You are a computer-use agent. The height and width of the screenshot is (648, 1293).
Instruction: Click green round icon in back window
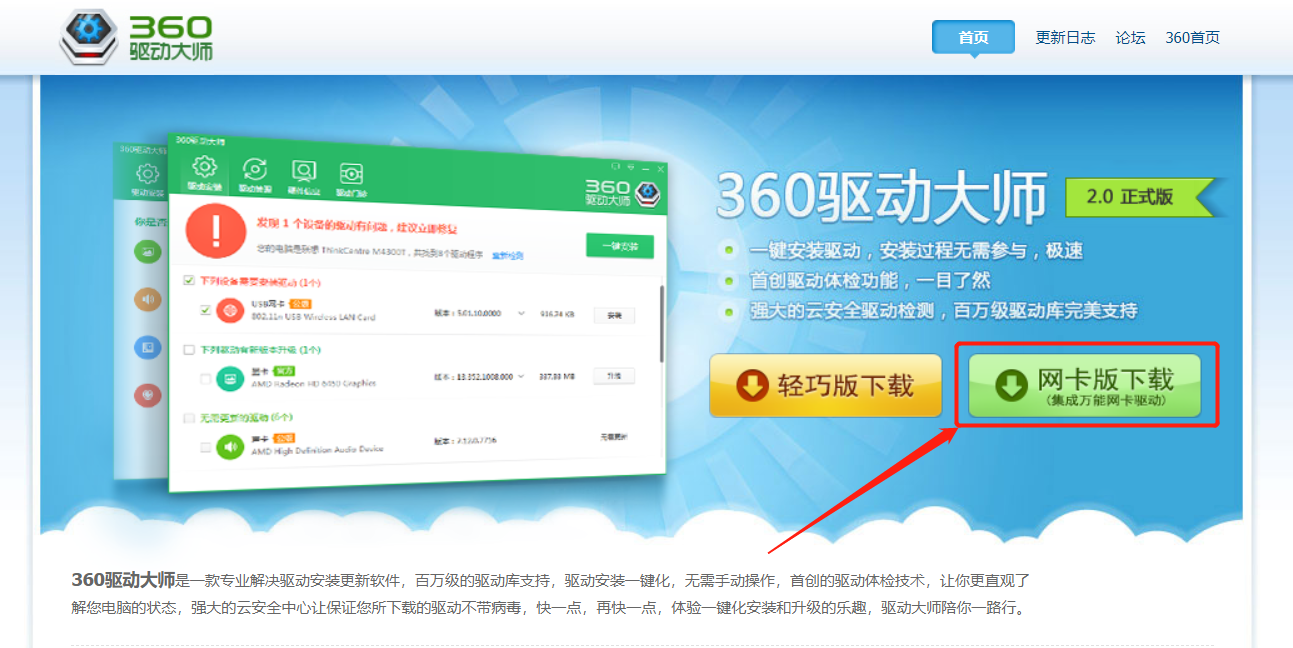pos(147,251)
